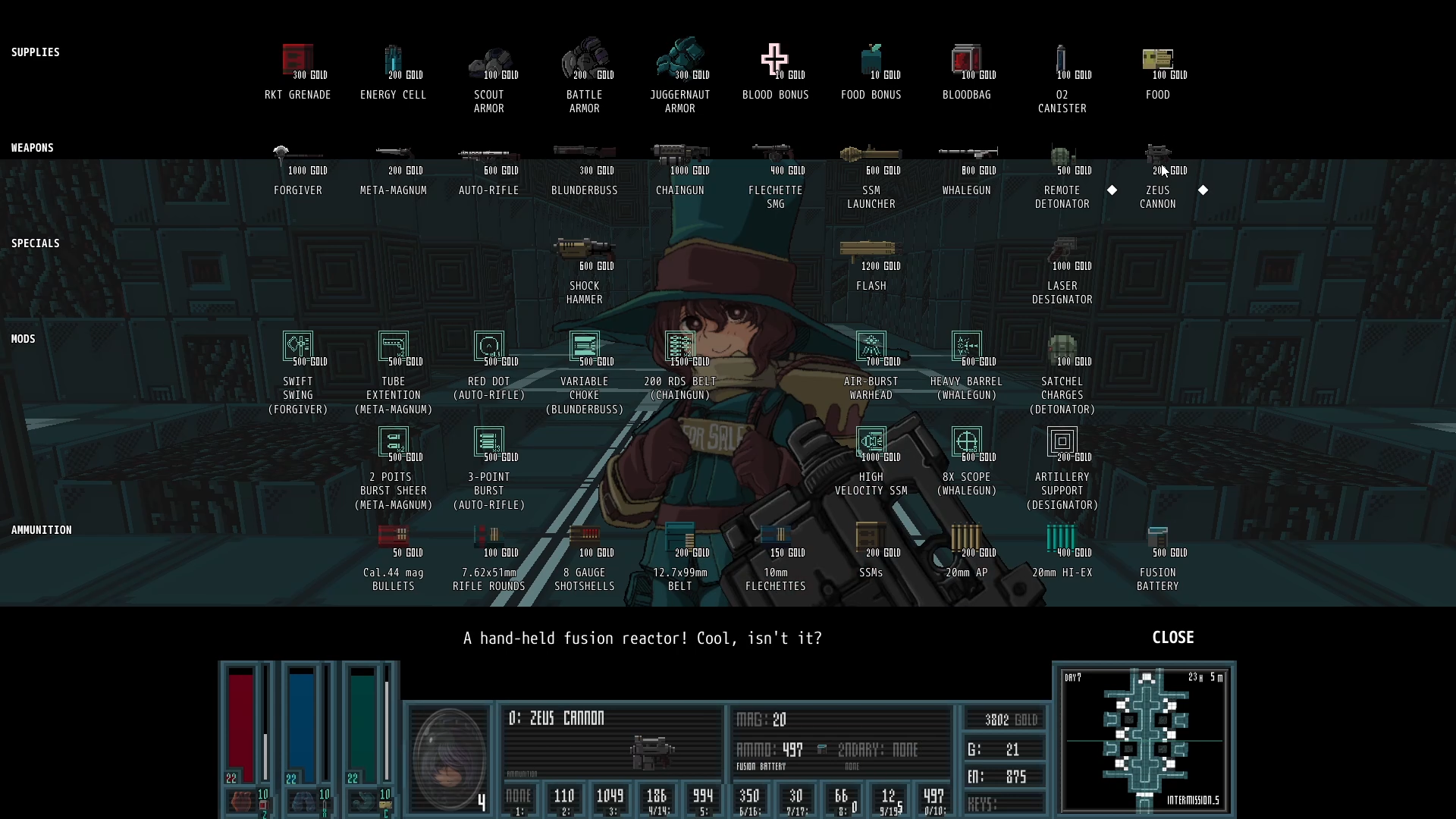Buy the RKT Grenade supply icon
The width and height of the screenshot is (1456, 819).
click(x=297, y=59)
